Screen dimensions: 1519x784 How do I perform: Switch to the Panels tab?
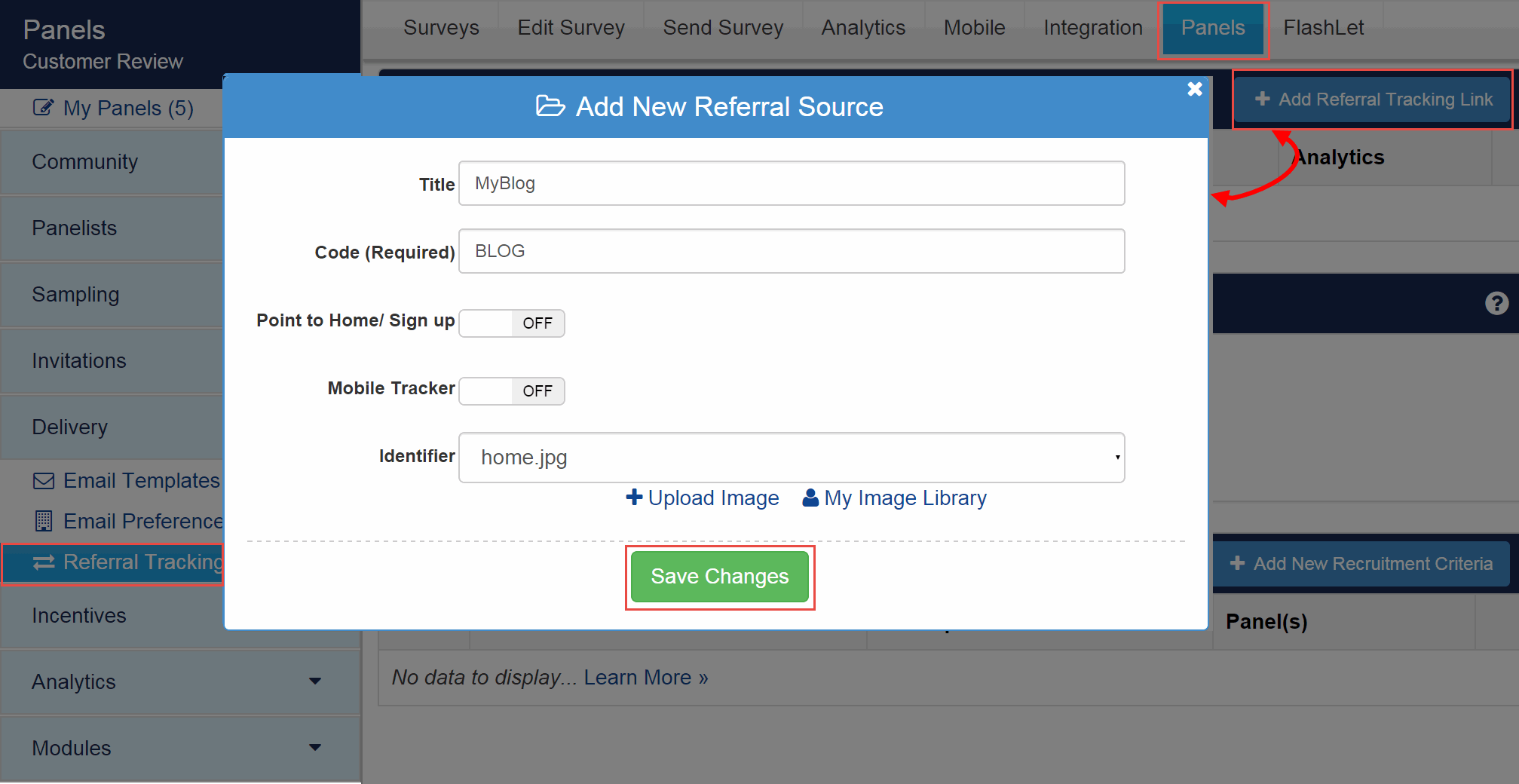(1213, 27)
